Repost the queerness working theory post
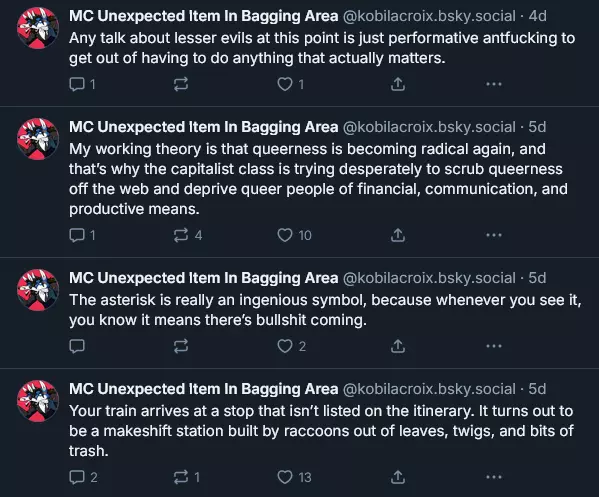Image resolution: width=599 pixels, height=497 pixels. (x=187, y=235)
